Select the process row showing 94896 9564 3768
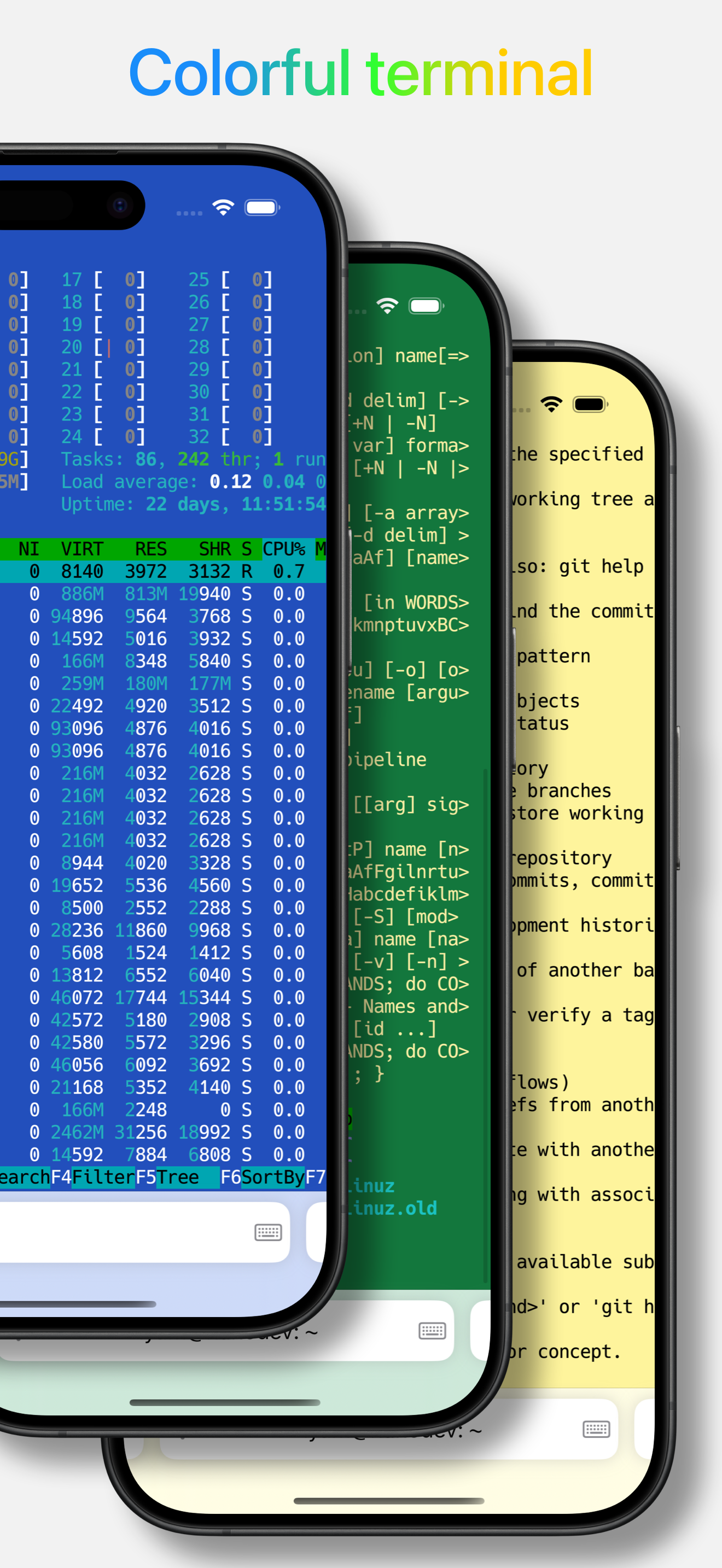Viewport: 722px width, 1568px height. click(163, 617)
